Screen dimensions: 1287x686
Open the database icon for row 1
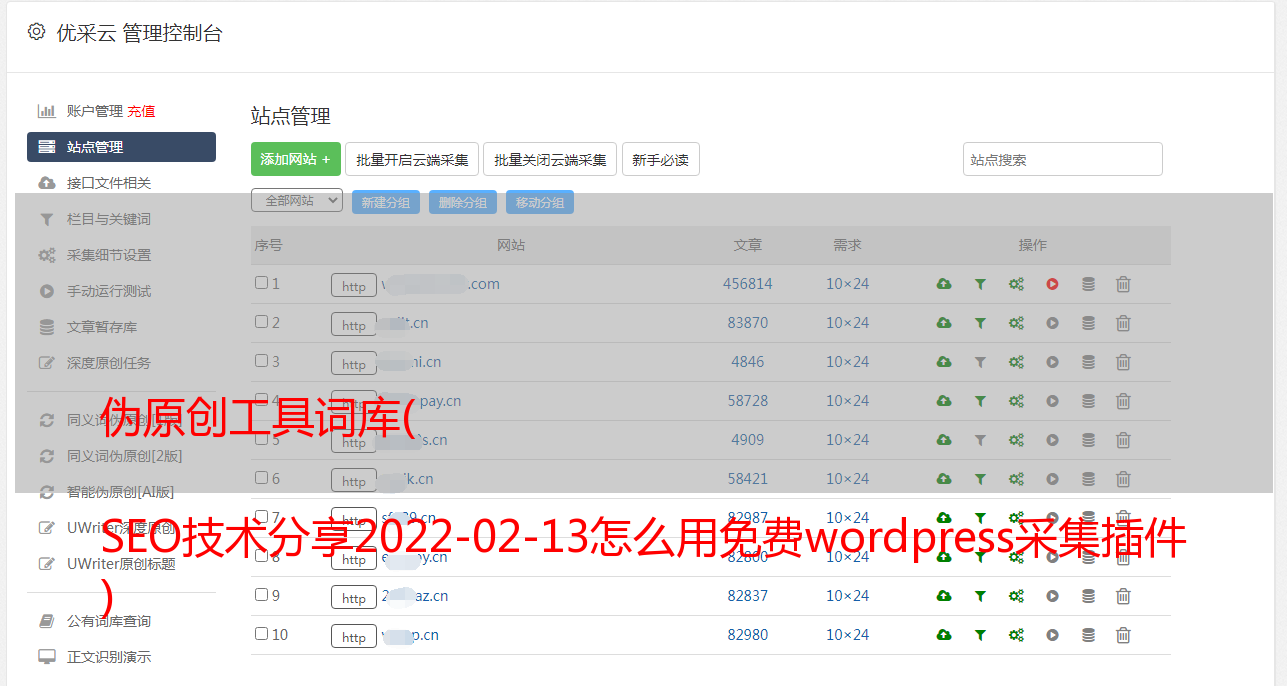pyautogui.click(x=1088, y=284)
